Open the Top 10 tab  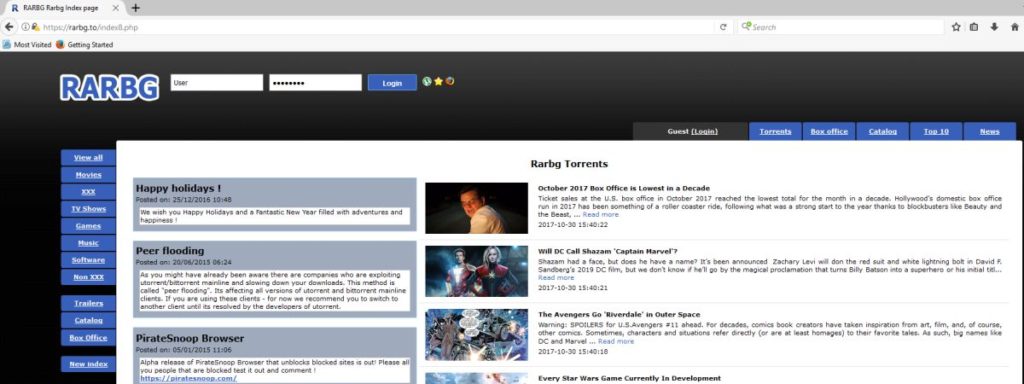[936, 131]
